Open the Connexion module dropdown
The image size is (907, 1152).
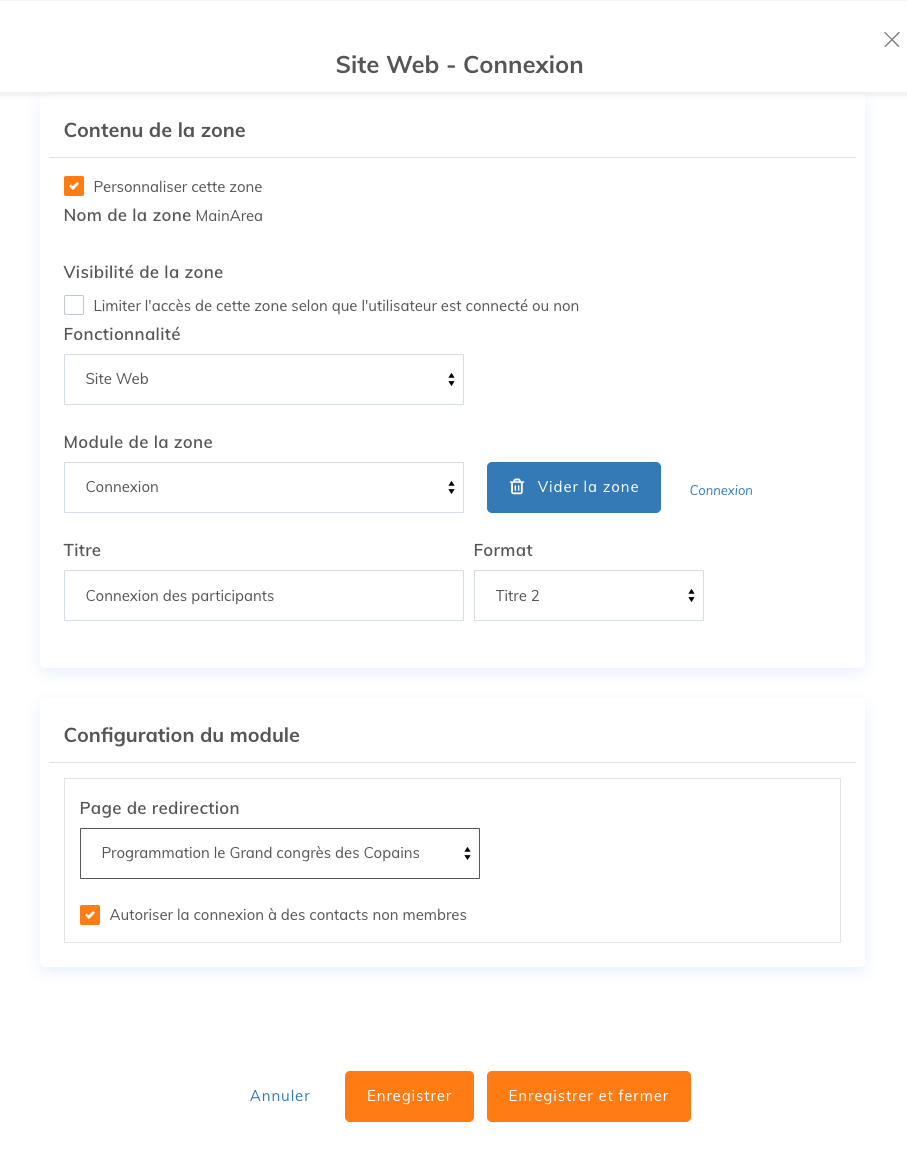(264, 488)
